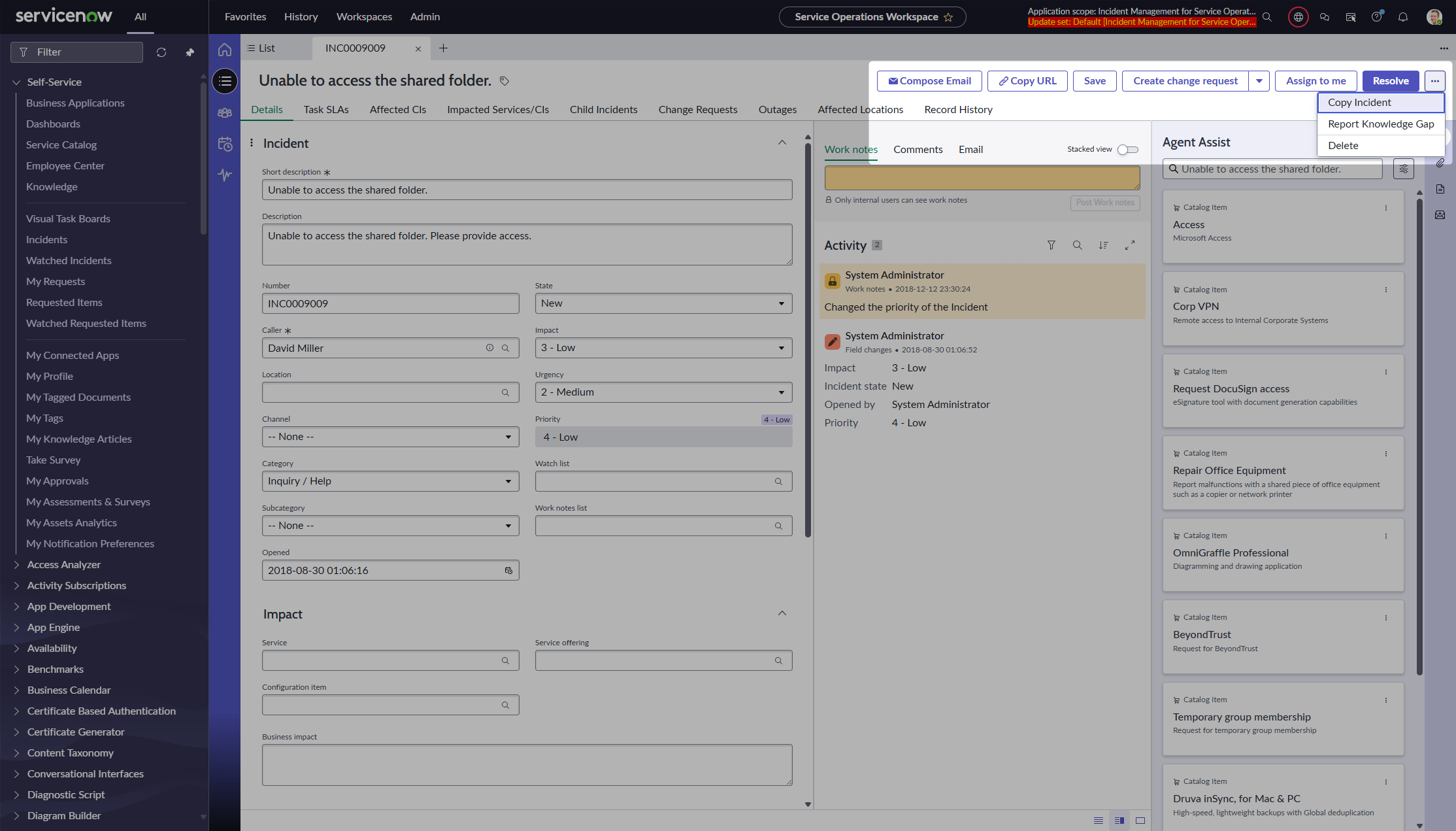Toggle the Stacked view switch
Image resolution: width=1456 pixels, height=831 pixels.
coord(1127,150)
